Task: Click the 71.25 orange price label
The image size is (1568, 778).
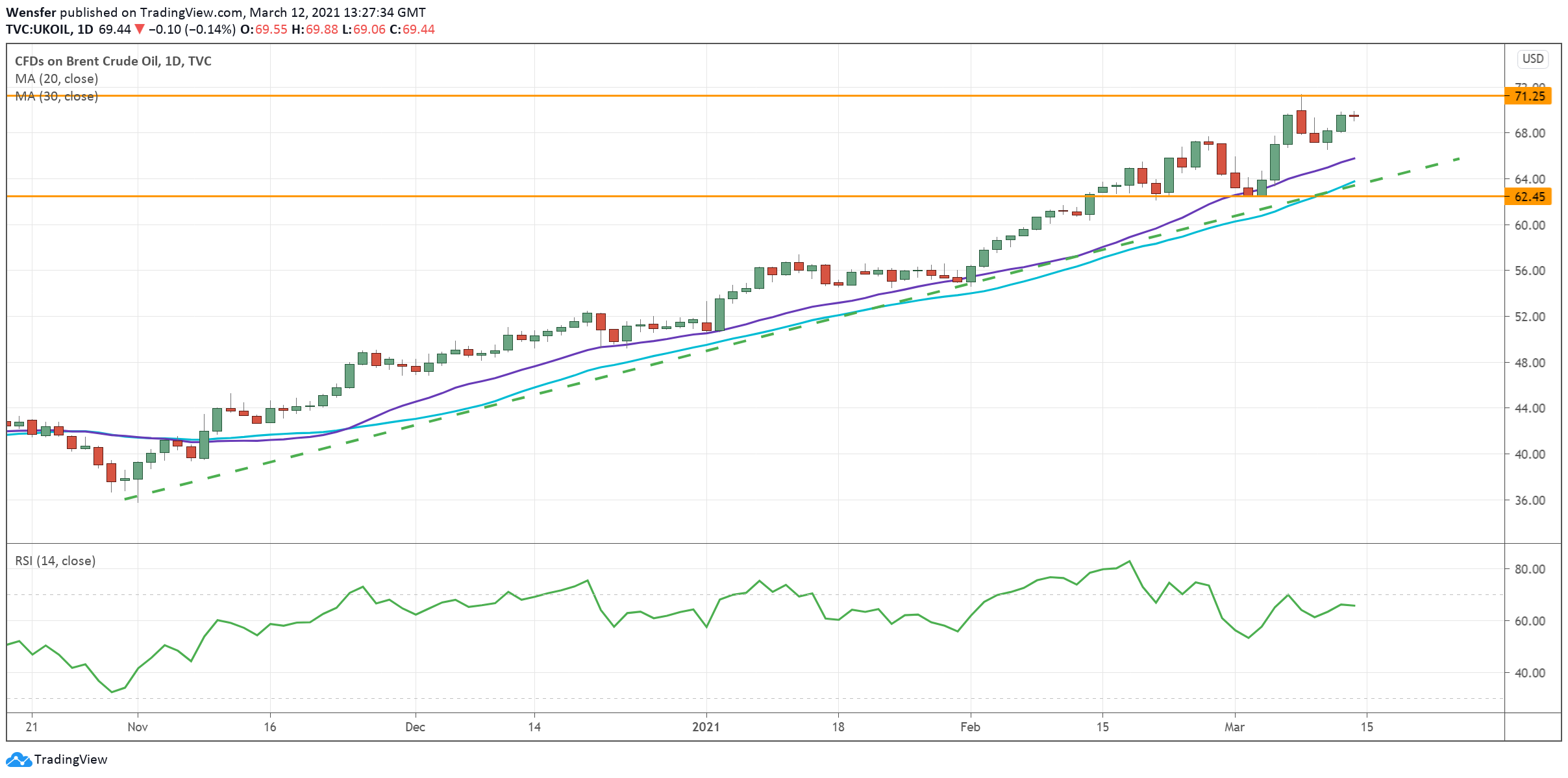Action: coord(1528,96)
